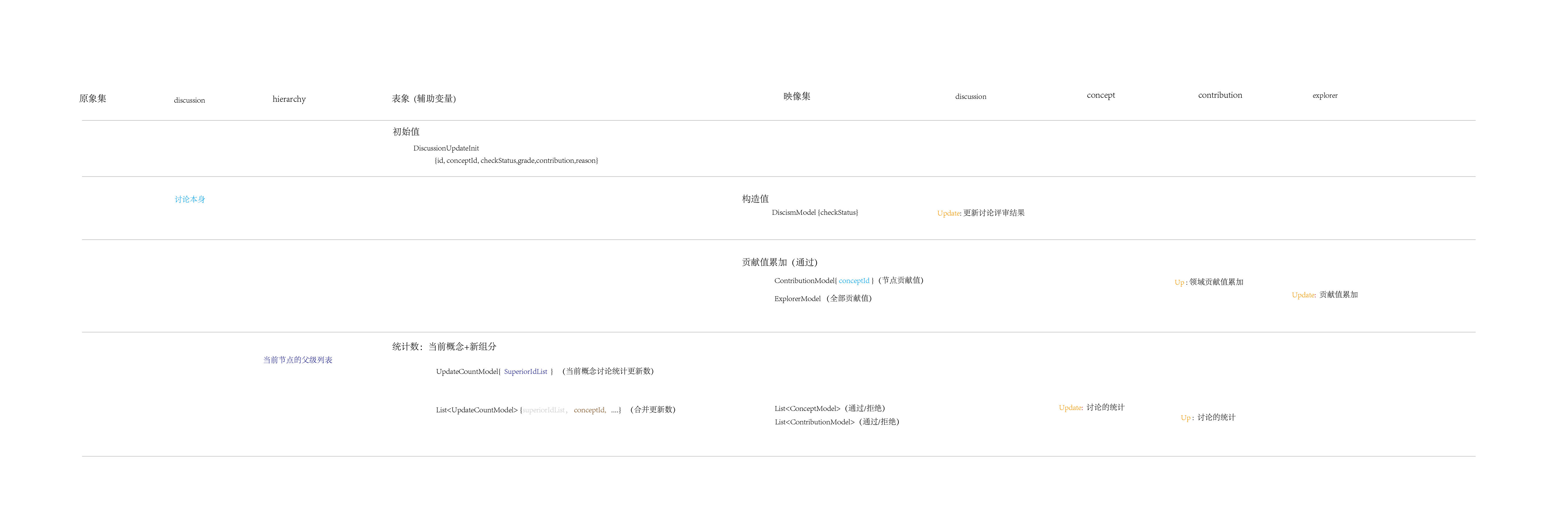Click the blue SuperiorIdList text
1568x515 pixels.
pos(525,372)
